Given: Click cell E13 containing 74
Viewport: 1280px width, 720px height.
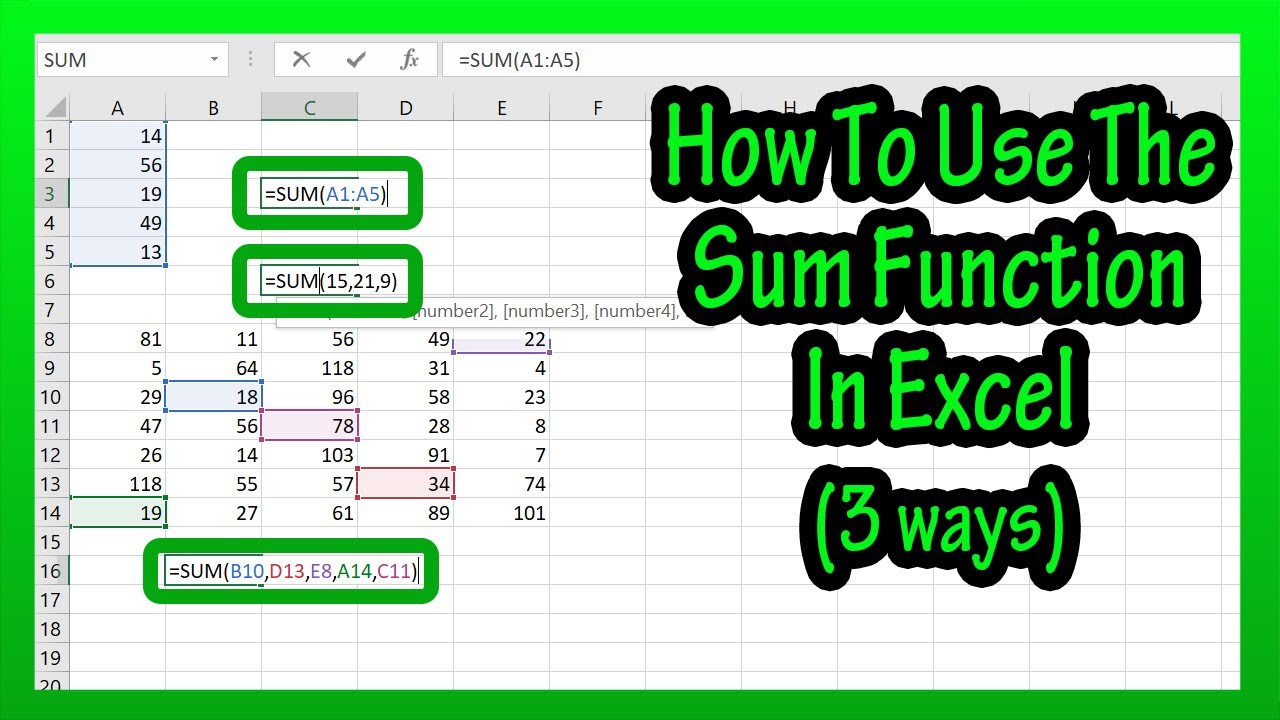Looking at the screenshot, I should 501,484.
